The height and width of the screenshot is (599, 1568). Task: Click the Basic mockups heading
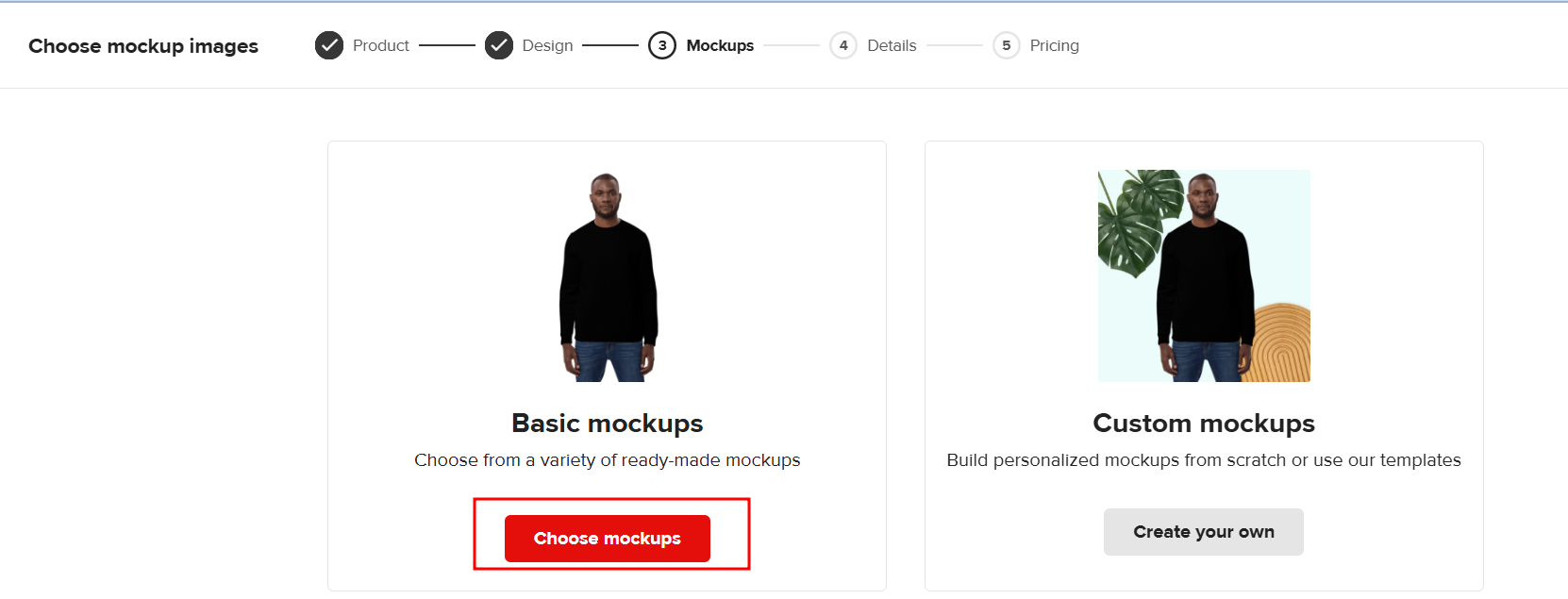[x=608, y=424]
